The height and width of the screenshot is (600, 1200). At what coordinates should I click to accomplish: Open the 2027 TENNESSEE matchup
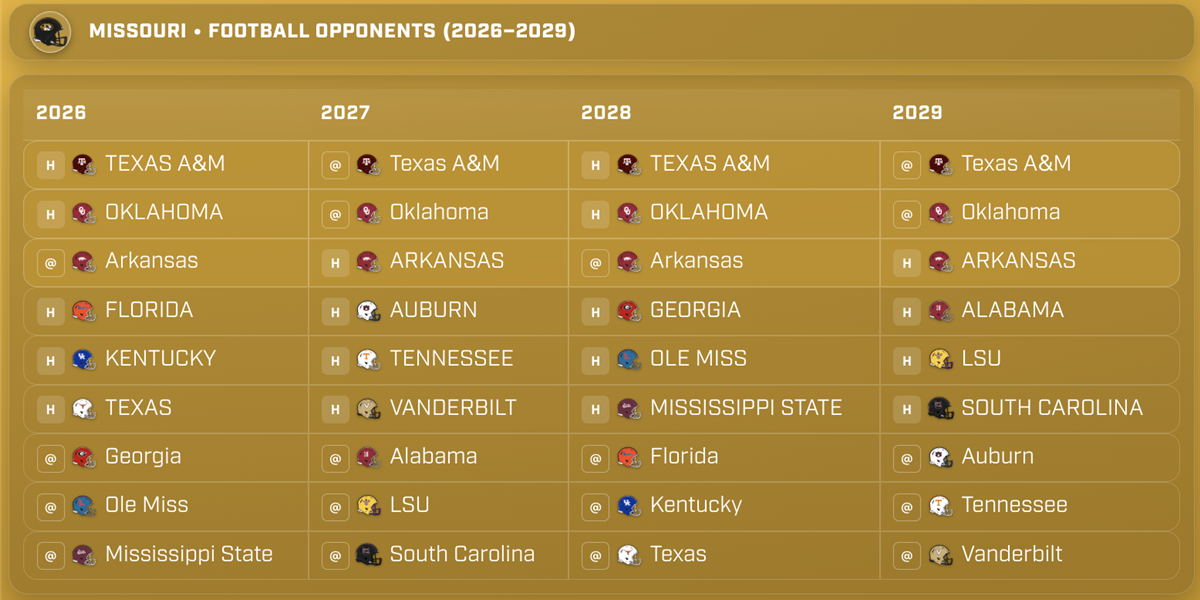(451, 359)
